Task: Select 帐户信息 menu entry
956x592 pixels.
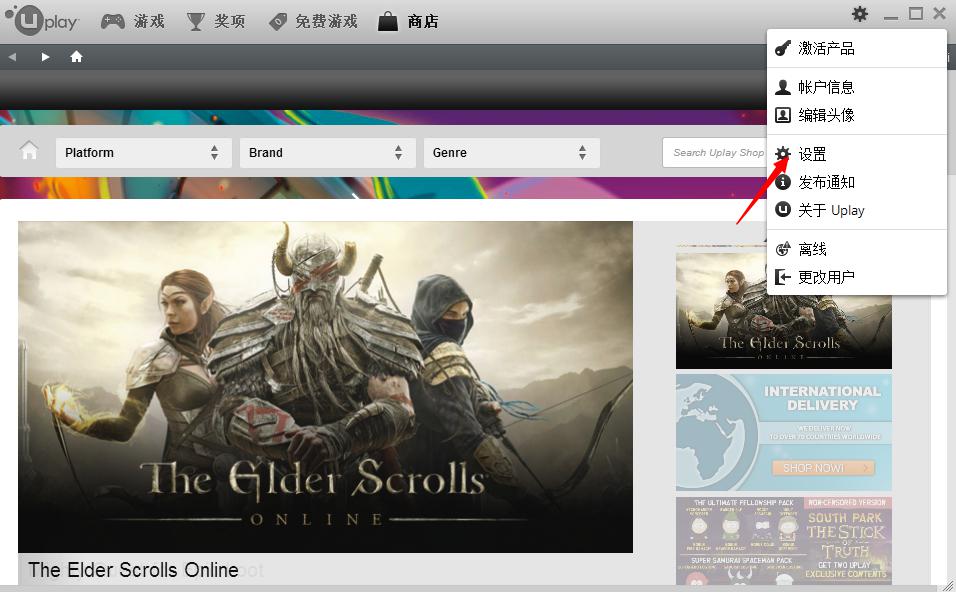Action: tap(857, 87)
